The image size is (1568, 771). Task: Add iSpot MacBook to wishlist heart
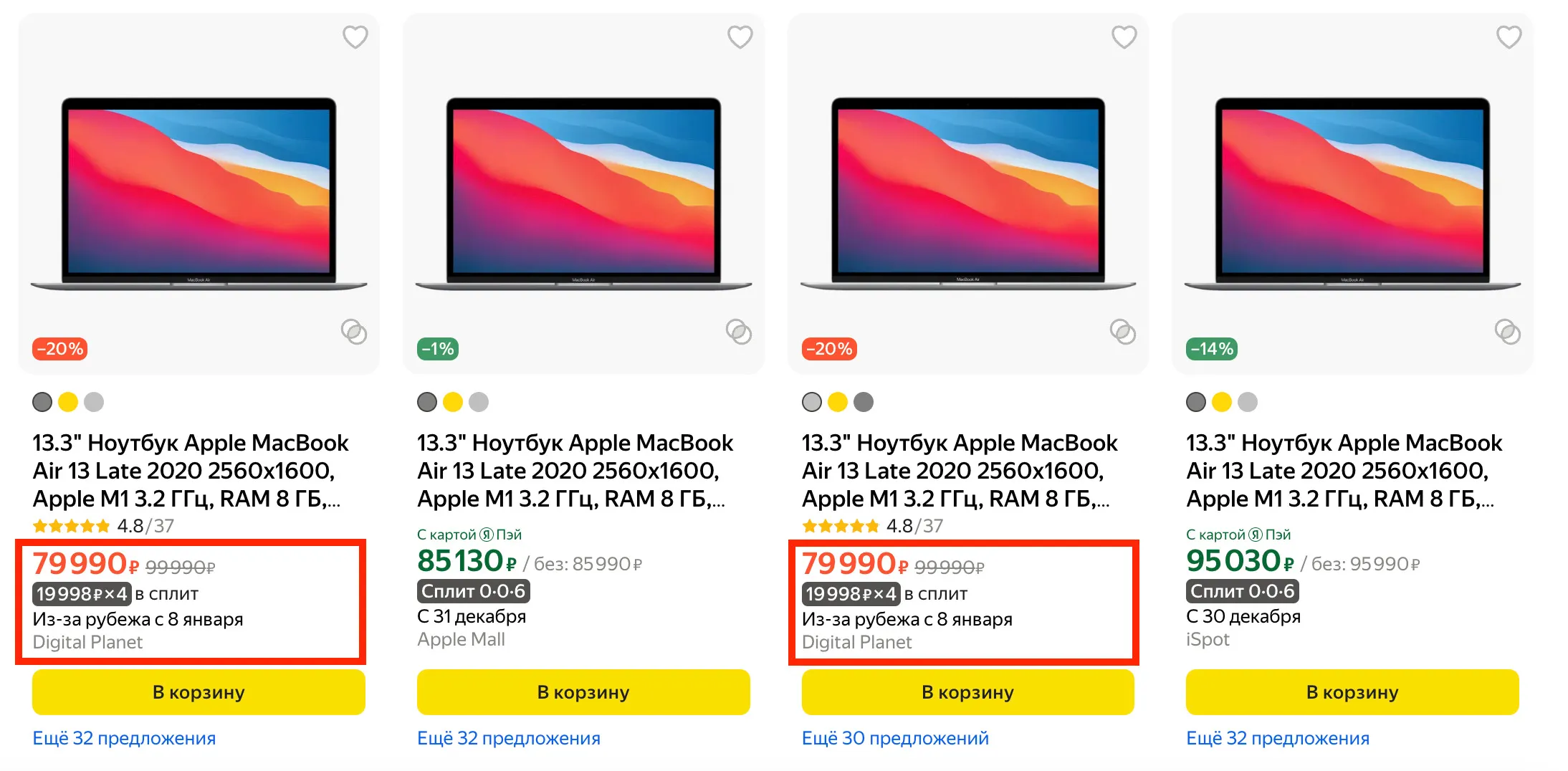tap(1509, 37)
